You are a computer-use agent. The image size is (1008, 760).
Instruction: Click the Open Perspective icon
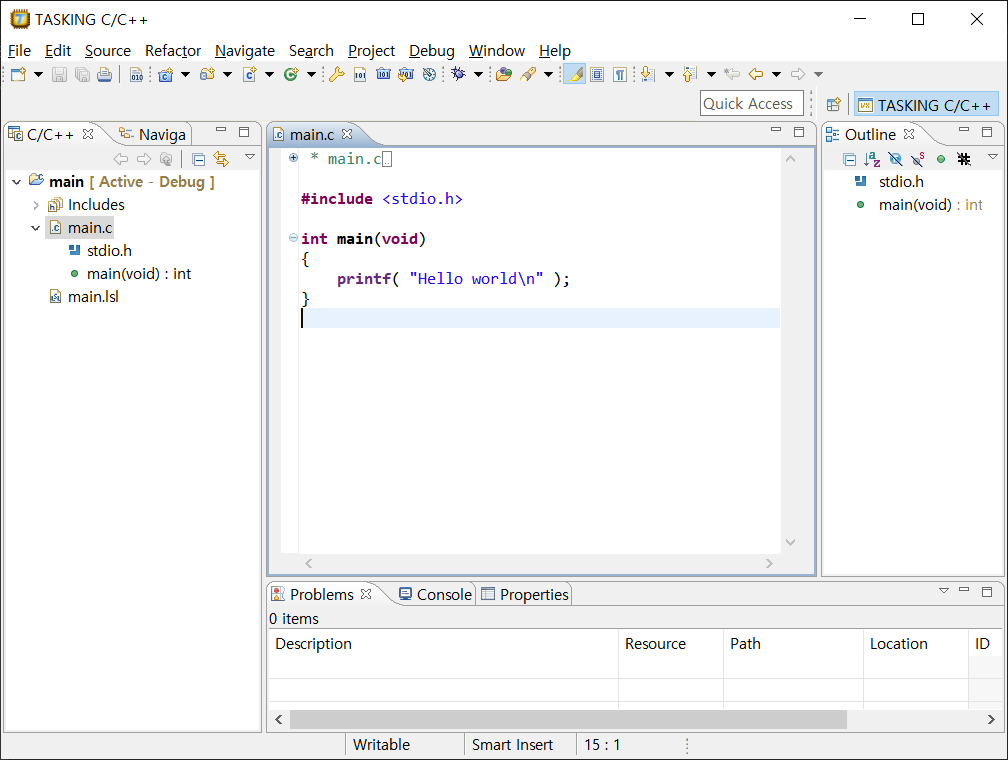coord(834,105)
